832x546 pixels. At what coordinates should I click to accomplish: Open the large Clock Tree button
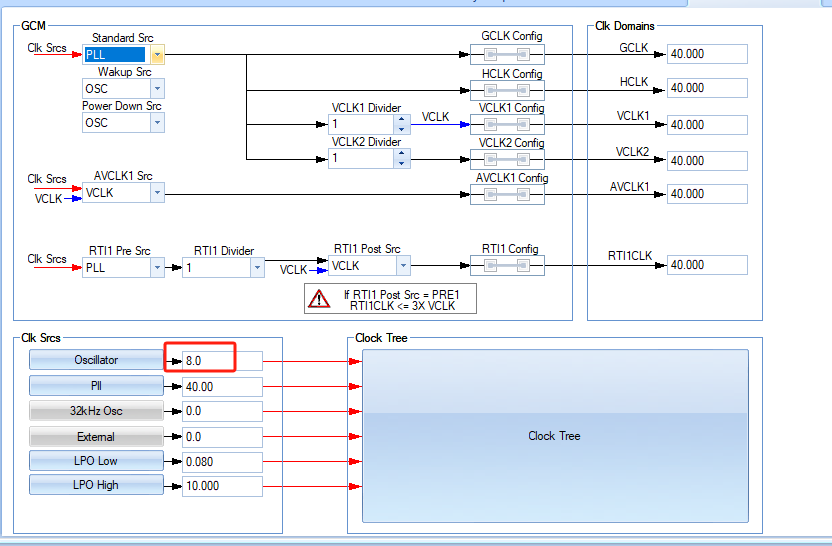(555, 436)
